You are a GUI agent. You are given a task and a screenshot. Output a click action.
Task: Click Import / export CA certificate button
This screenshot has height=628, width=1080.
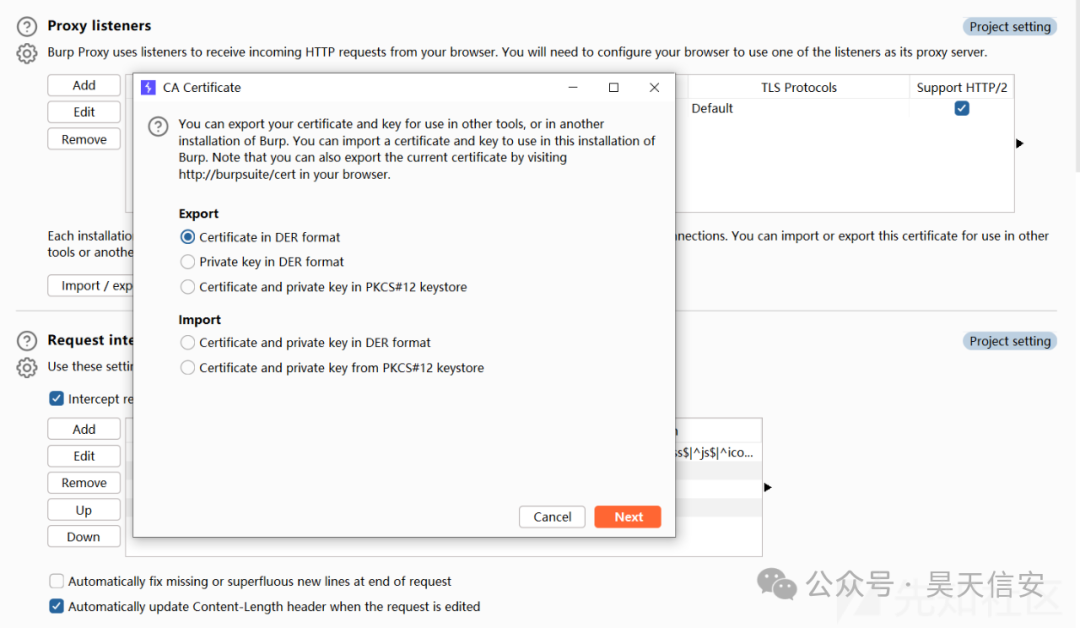click(90, 286)
